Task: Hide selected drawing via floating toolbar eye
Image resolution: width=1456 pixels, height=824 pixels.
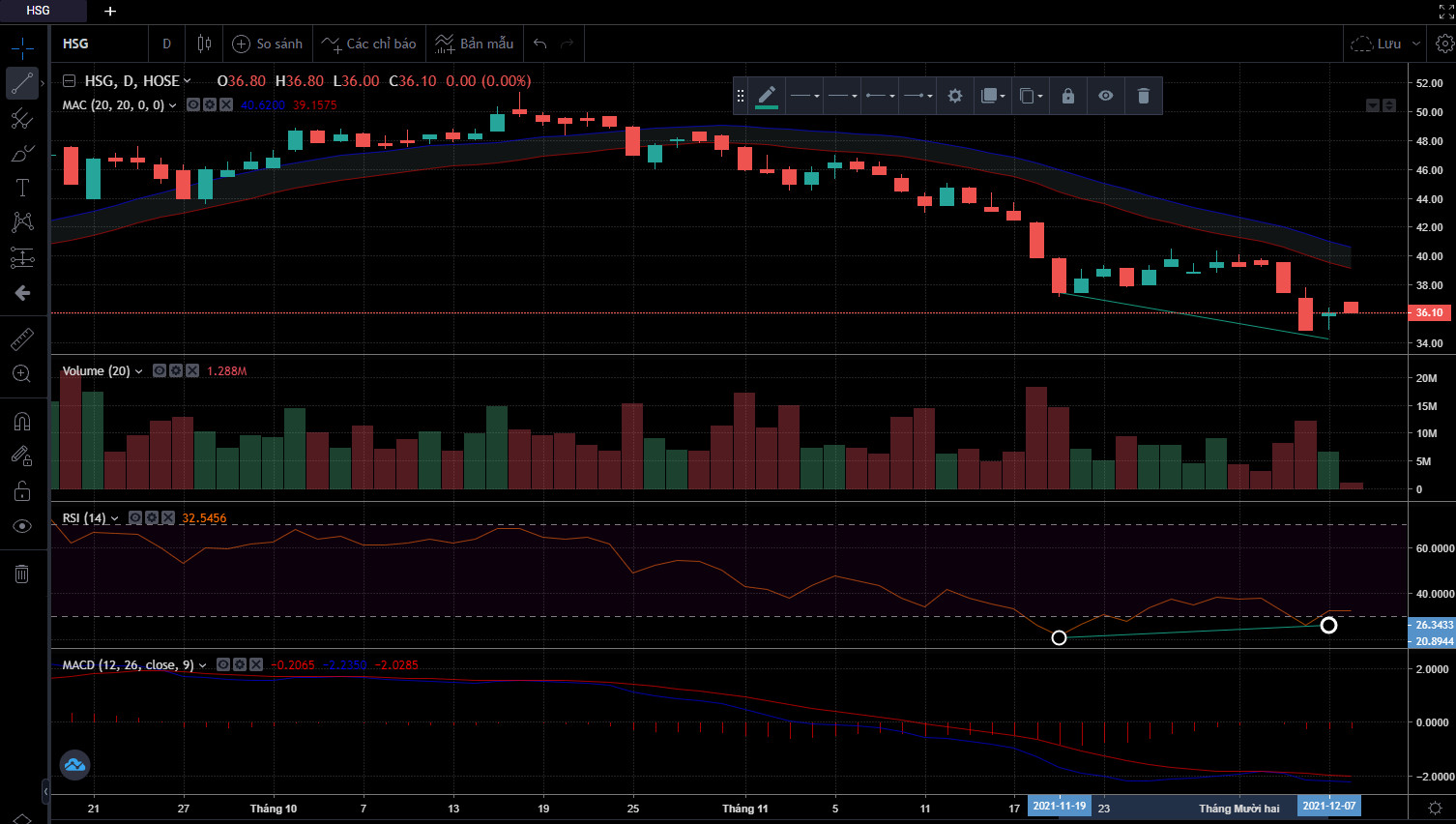Action: click(x=1106, y=96)
